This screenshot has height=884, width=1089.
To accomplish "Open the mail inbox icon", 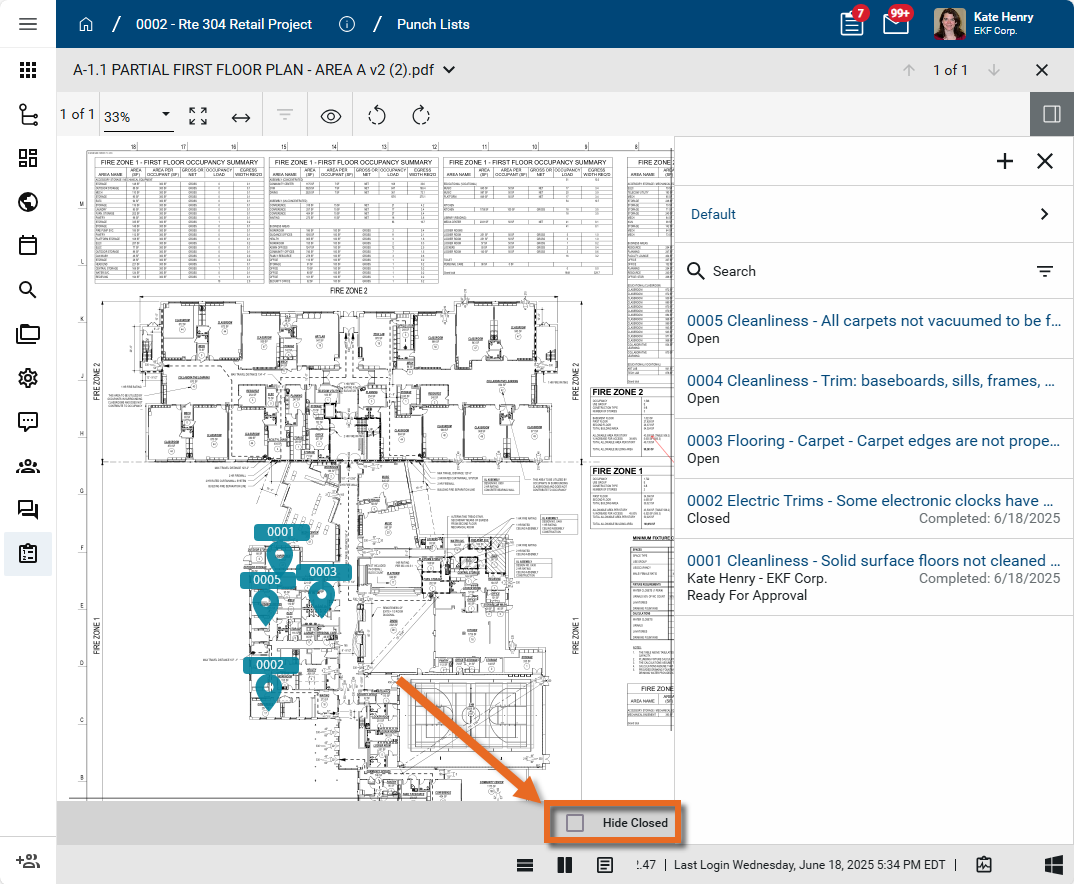I will coord(896,24).
